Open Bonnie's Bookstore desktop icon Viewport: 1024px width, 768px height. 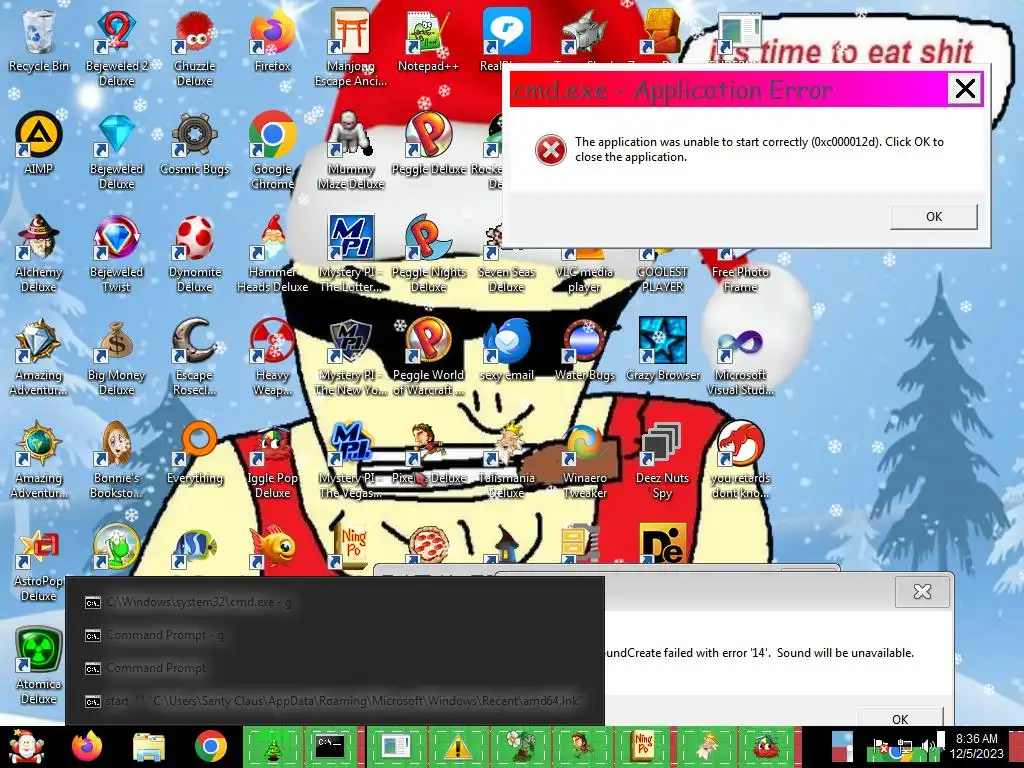pyautogui.click(x=116, y=461)
